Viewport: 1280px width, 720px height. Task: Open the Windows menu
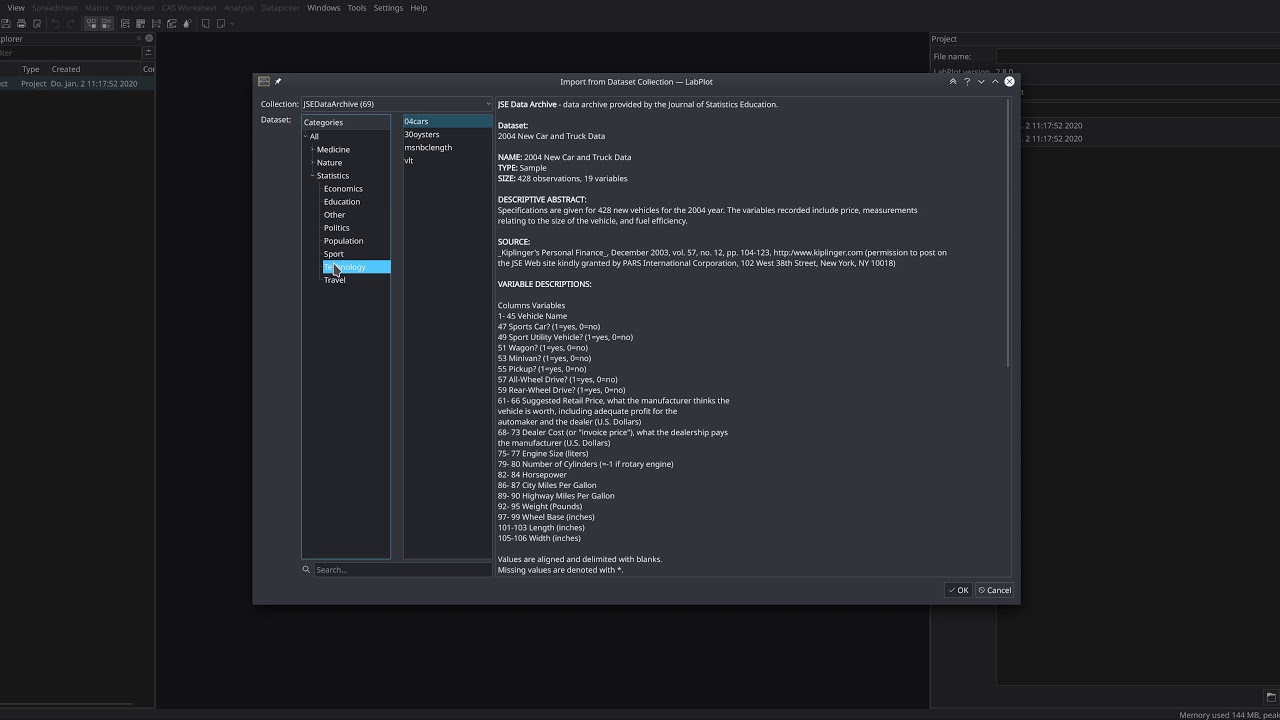[323, 8]
